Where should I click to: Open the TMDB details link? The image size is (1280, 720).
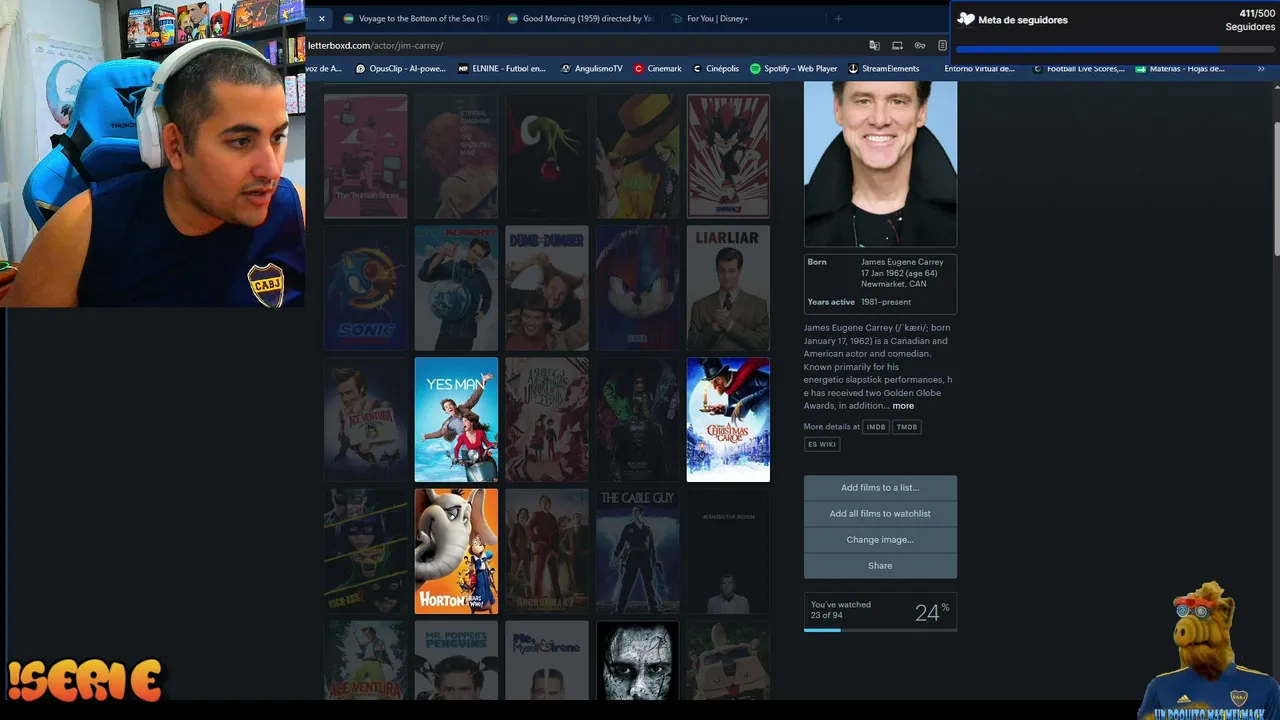pos(907,427)
